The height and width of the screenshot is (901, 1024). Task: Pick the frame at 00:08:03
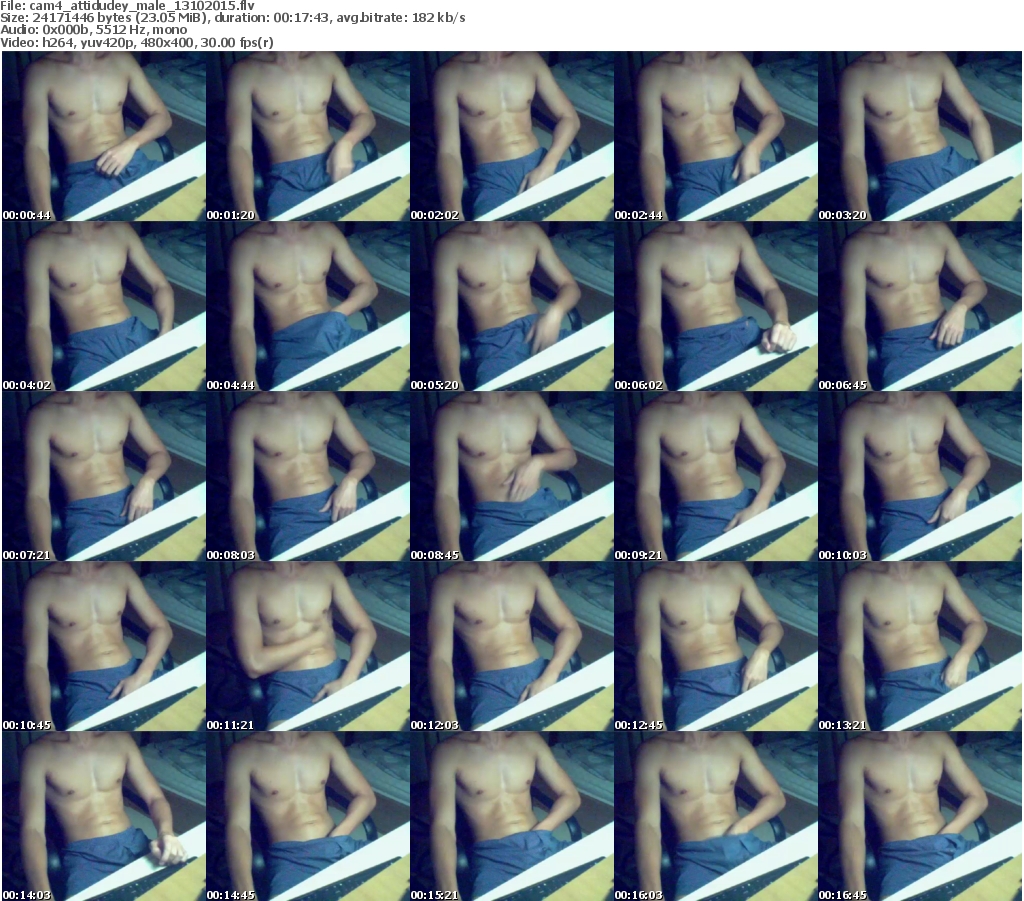point(308,477)
